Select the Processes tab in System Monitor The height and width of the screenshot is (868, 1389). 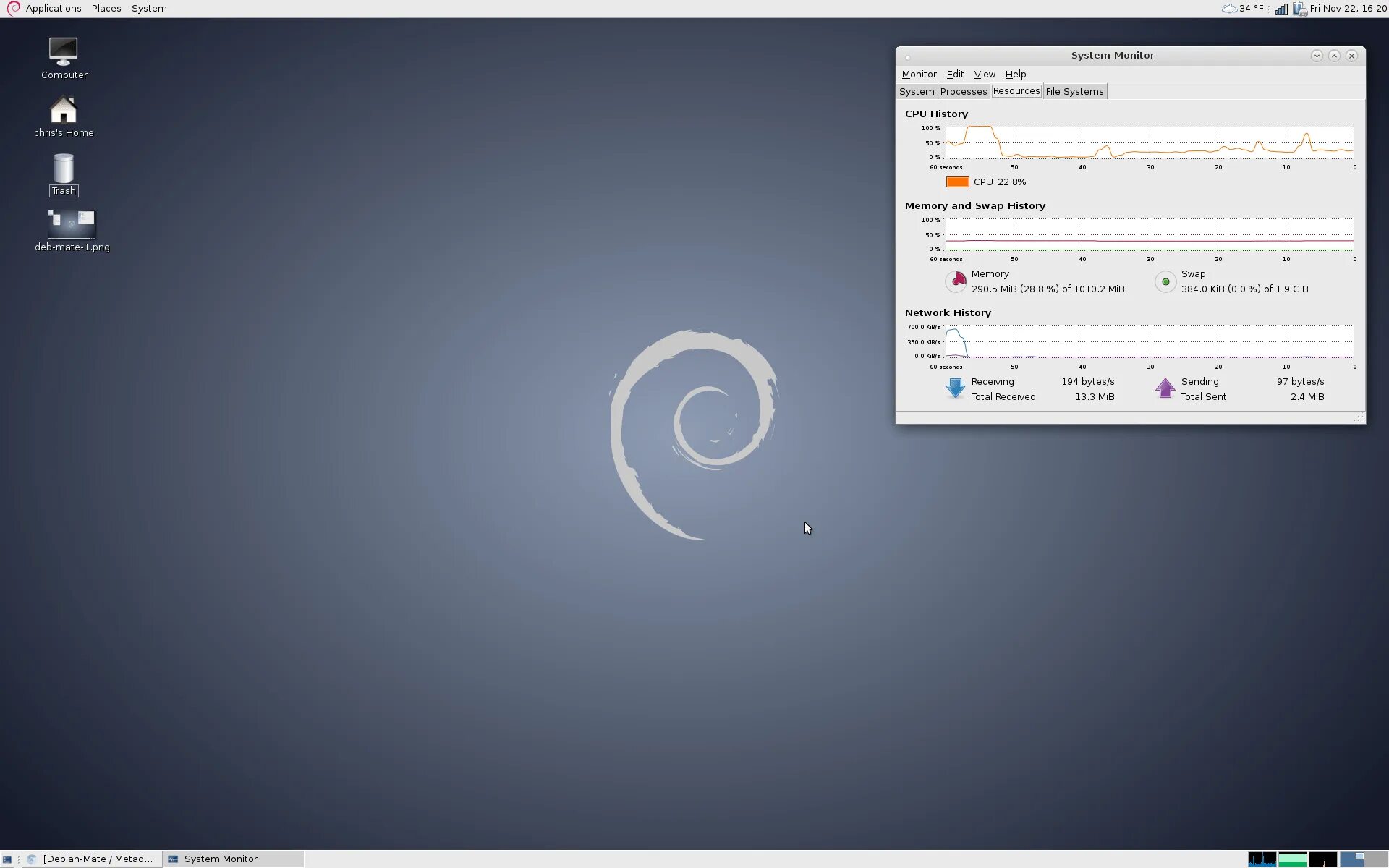pyautogui.click(x=962, y=91)
